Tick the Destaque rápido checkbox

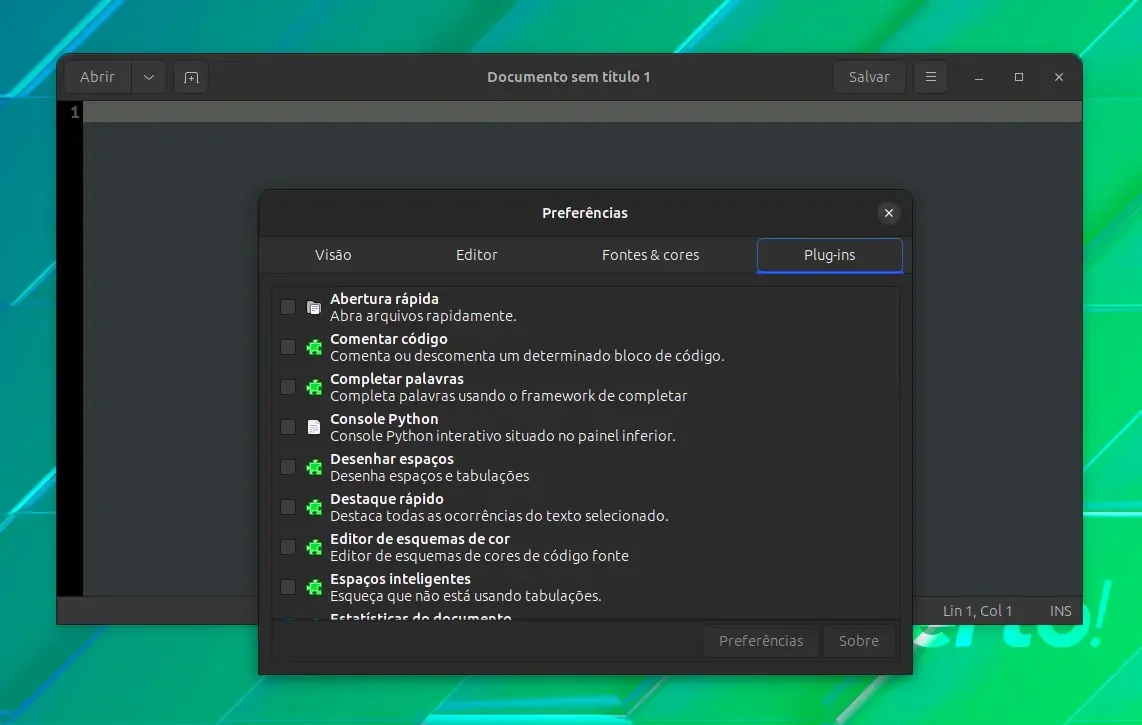pos(288,507)
